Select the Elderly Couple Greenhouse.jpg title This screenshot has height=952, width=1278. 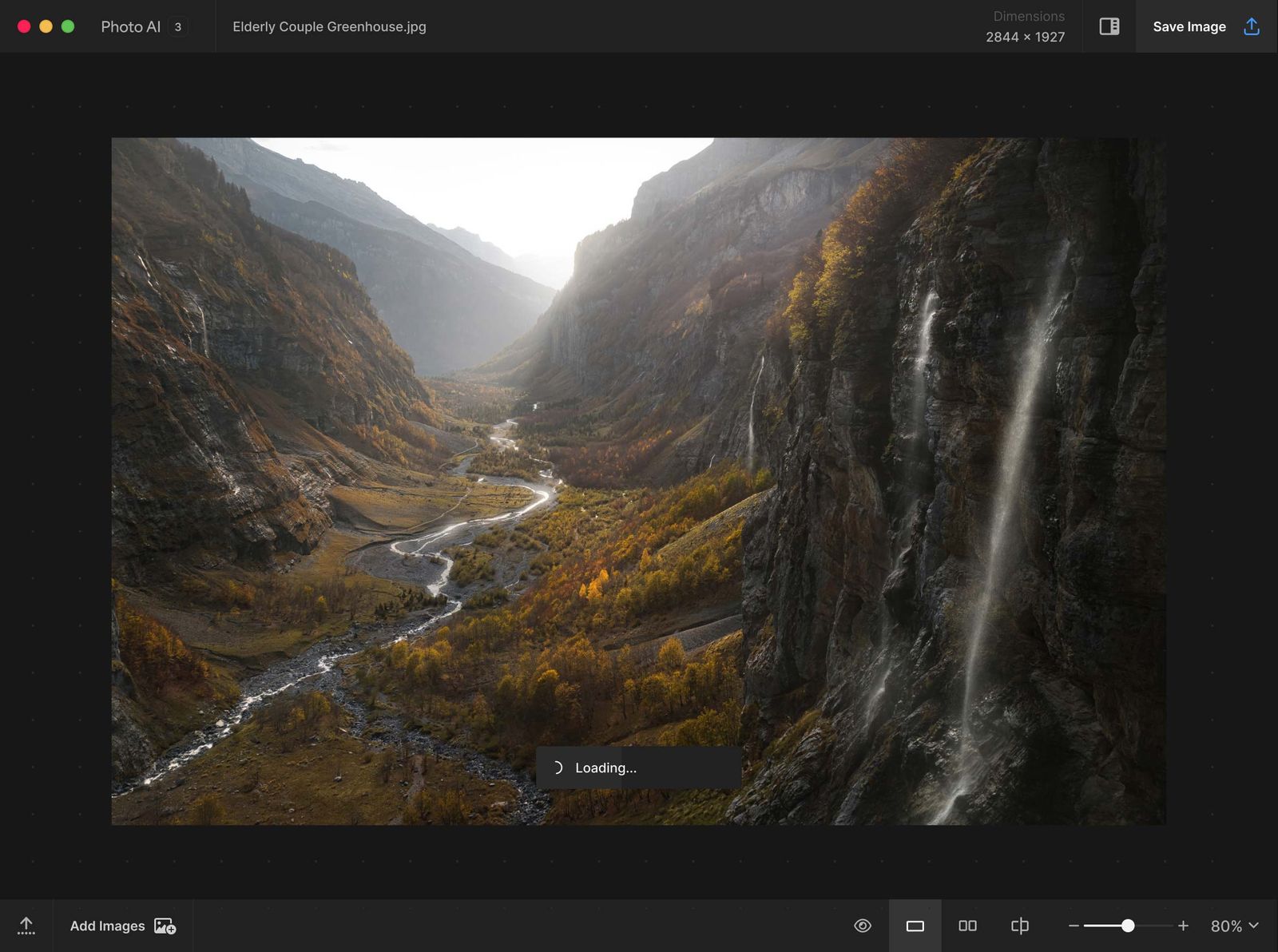pos(329,26)
